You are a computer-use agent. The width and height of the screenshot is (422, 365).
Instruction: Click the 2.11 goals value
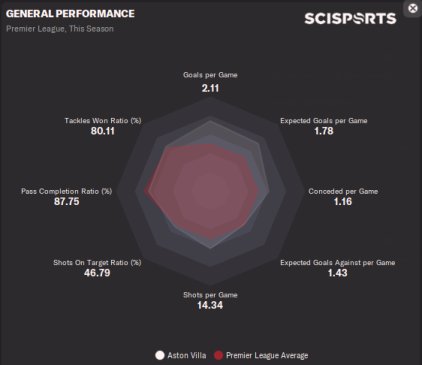210,88
